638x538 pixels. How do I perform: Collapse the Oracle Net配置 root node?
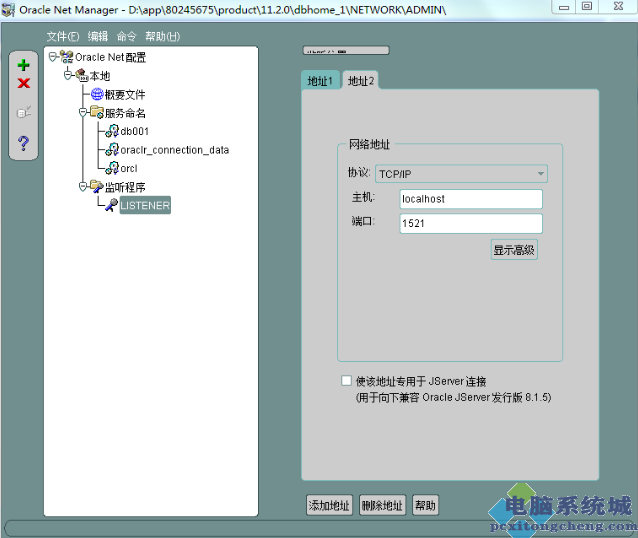(x=52, y=57)
